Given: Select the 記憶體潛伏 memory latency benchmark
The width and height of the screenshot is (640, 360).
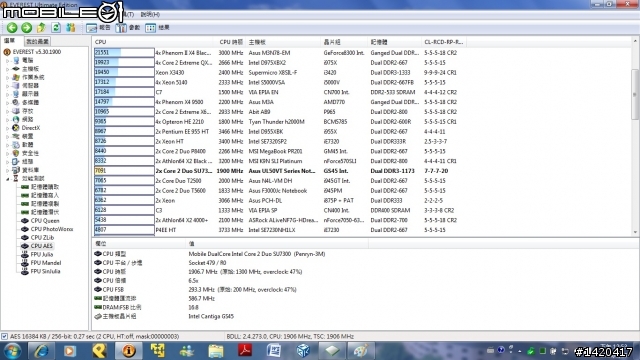Looking at the screenshot, I should coord(45,212).
